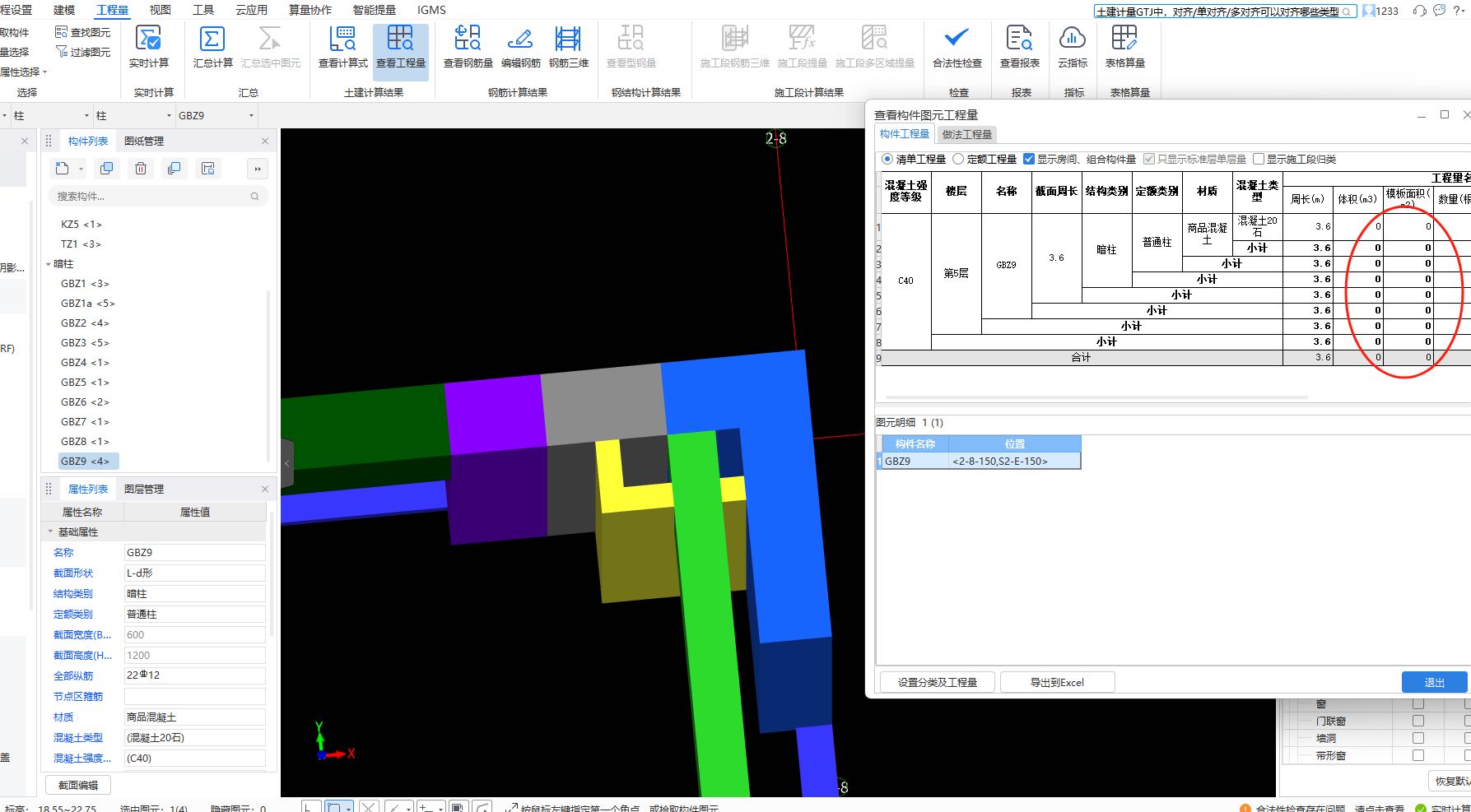Screen dimensions: 1471x812
Task: Click delete trash icon in 构件列表 toolbar
Action: (x=141, y=169)
